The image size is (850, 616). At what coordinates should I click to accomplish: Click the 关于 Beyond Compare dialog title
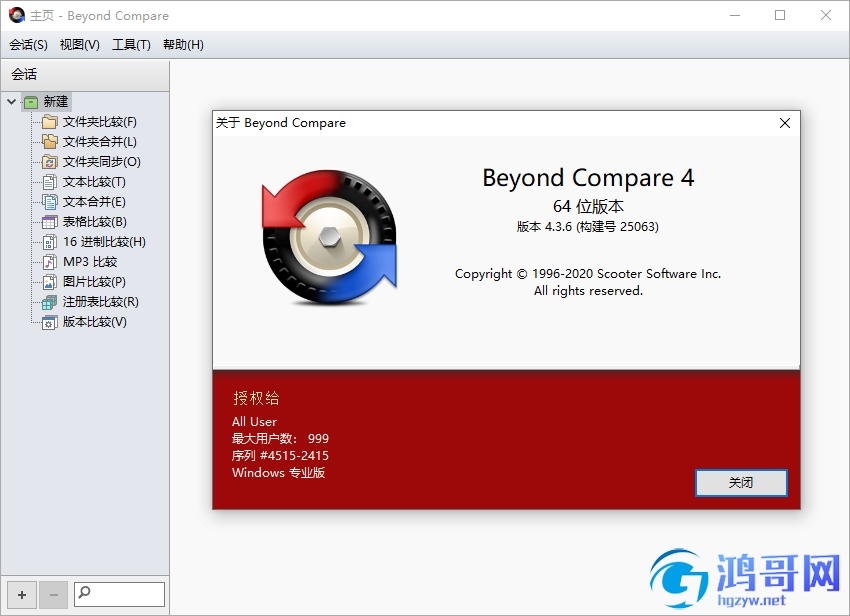281,123
